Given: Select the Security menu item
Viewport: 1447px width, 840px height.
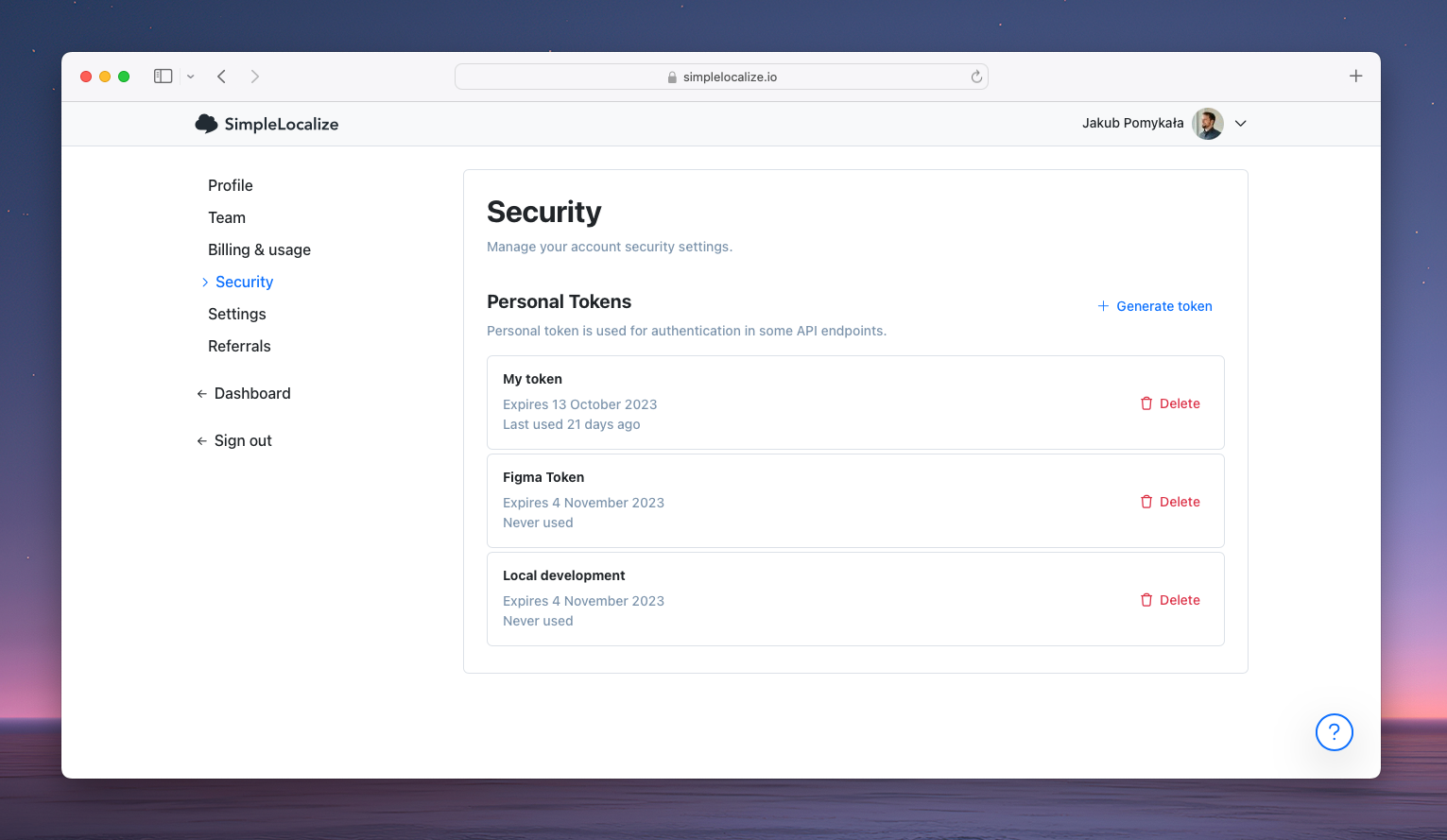Looking at the screenshot, I should 244,282.
